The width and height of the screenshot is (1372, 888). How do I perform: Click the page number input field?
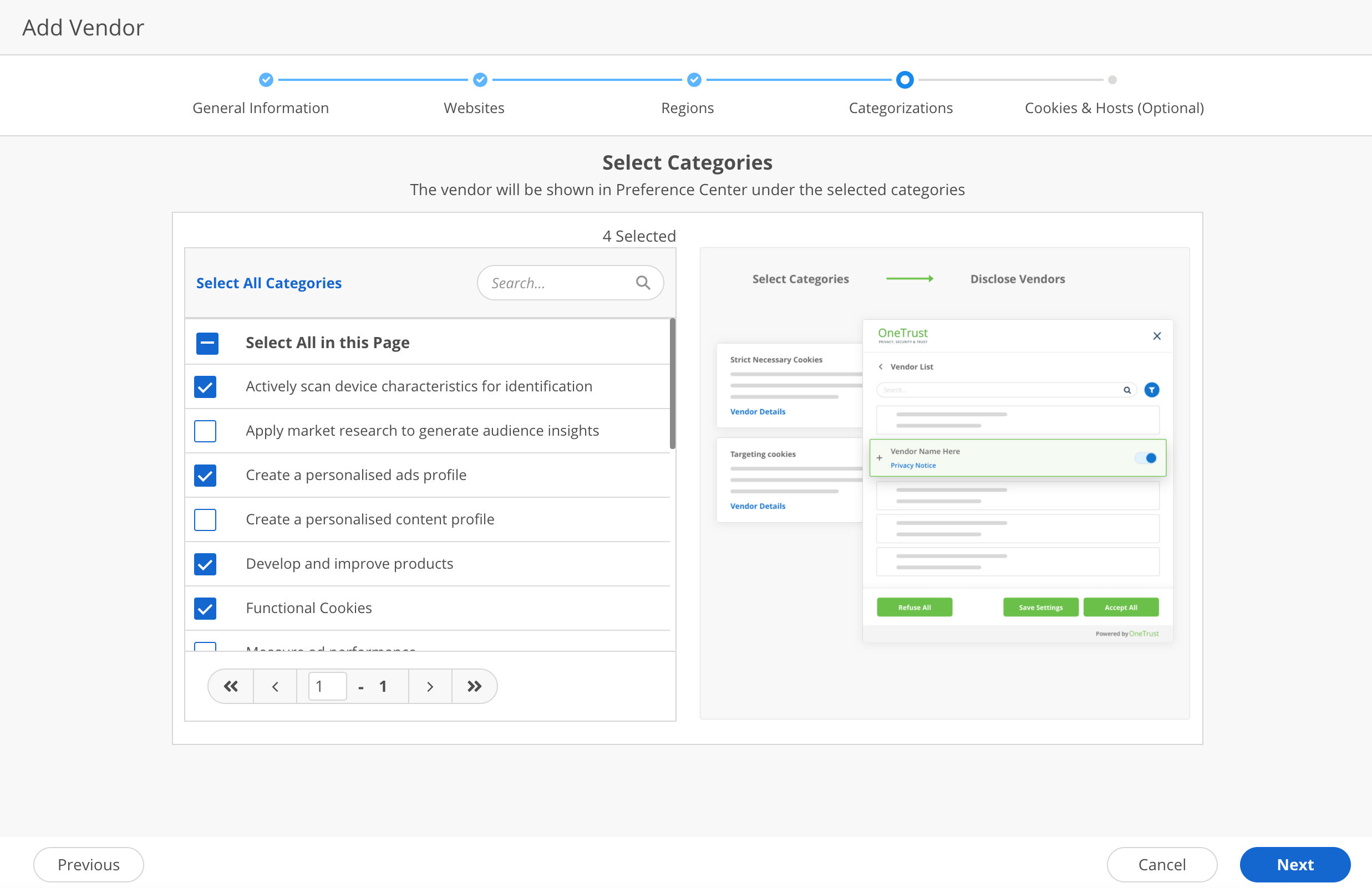326,686
